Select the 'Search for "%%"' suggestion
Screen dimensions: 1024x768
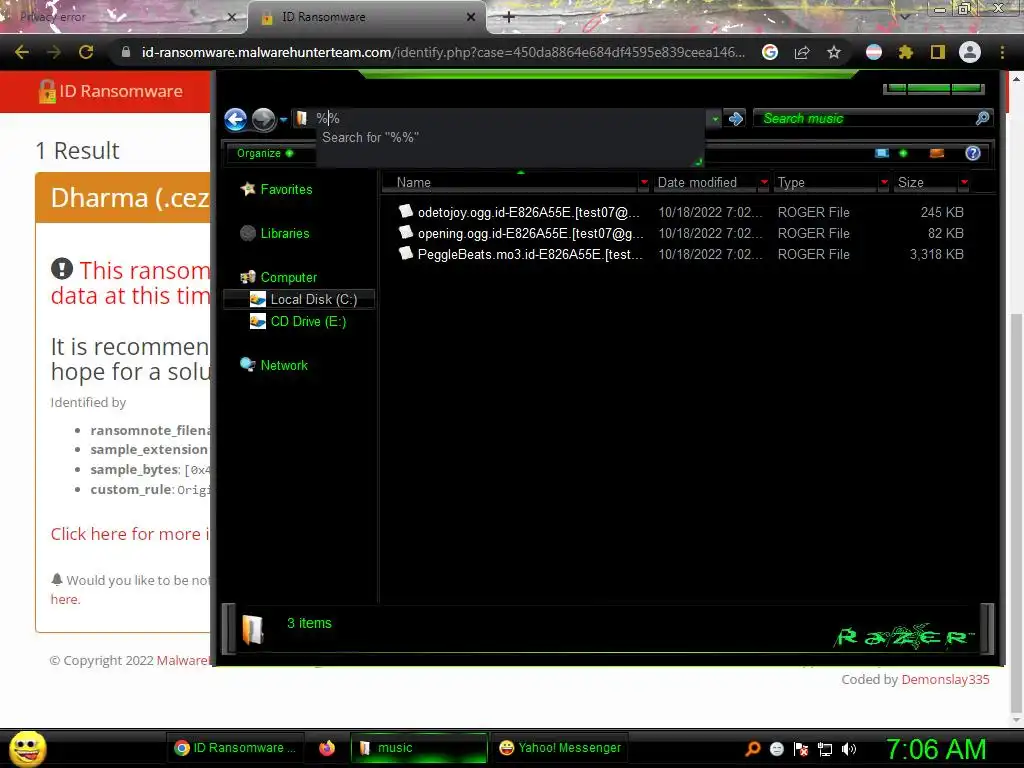click(371, 137)
